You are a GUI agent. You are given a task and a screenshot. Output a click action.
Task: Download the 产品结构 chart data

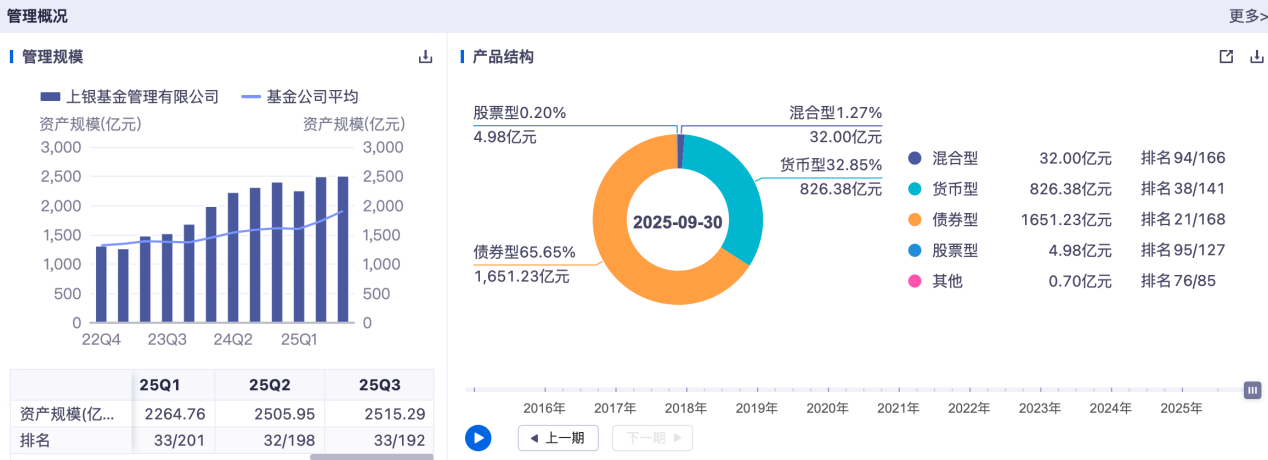(x=1257, y=57)
